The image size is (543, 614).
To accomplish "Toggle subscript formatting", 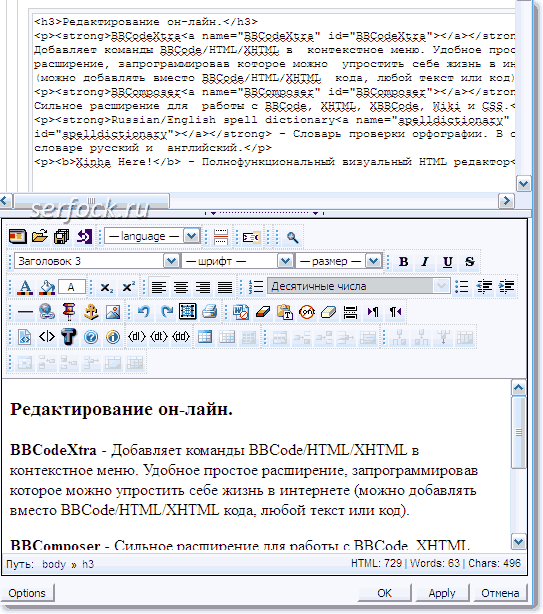I will point(106,287).
